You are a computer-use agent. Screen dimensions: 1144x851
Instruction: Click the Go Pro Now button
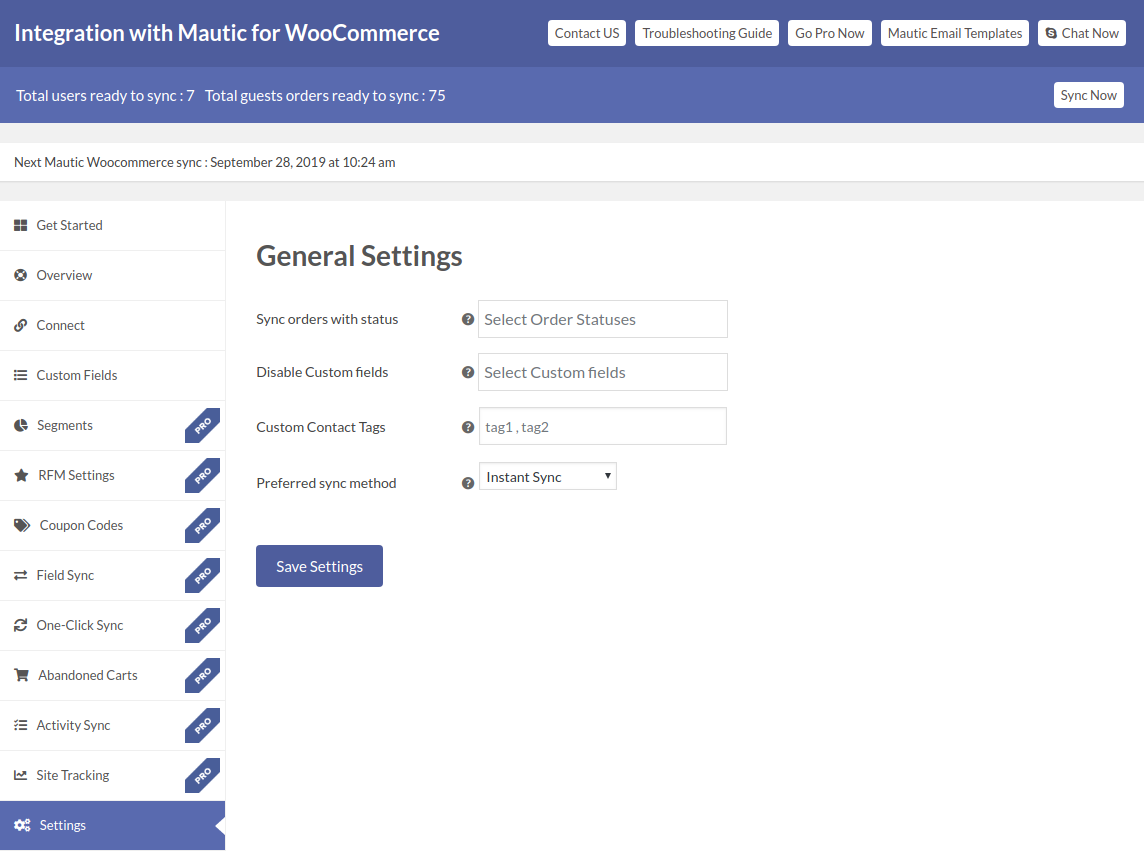(830, 33)
